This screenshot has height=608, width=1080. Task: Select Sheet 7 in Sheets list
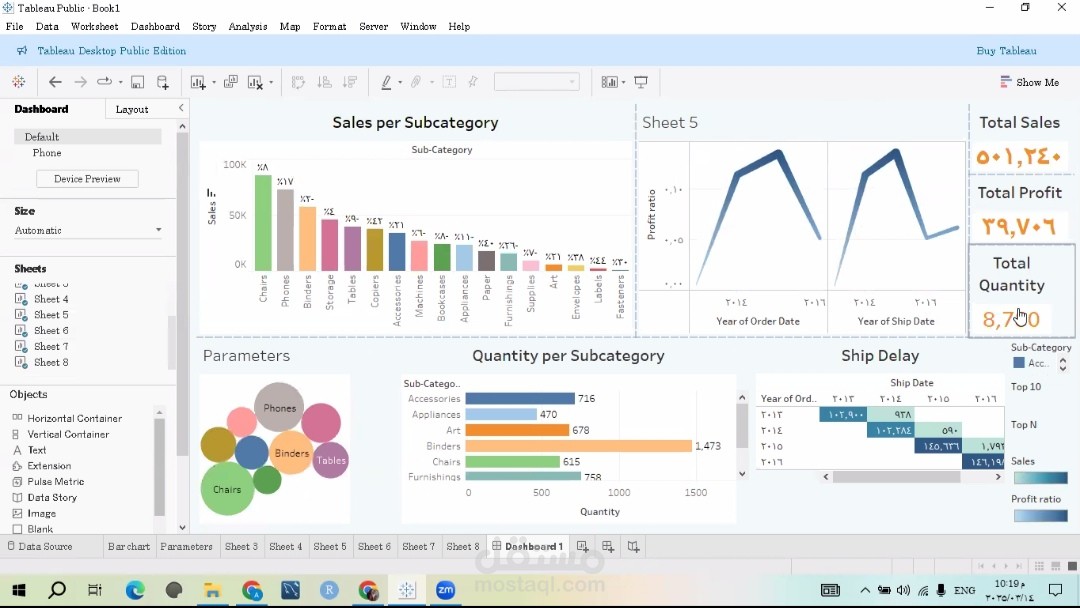tap(51, 346)
